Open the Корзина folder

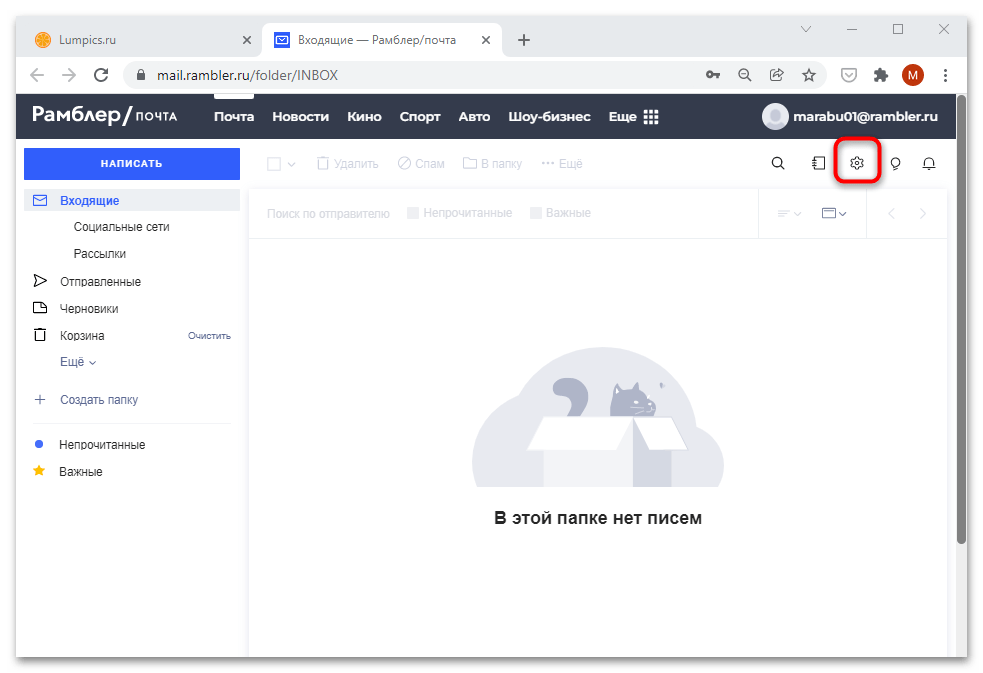(82, 336)
